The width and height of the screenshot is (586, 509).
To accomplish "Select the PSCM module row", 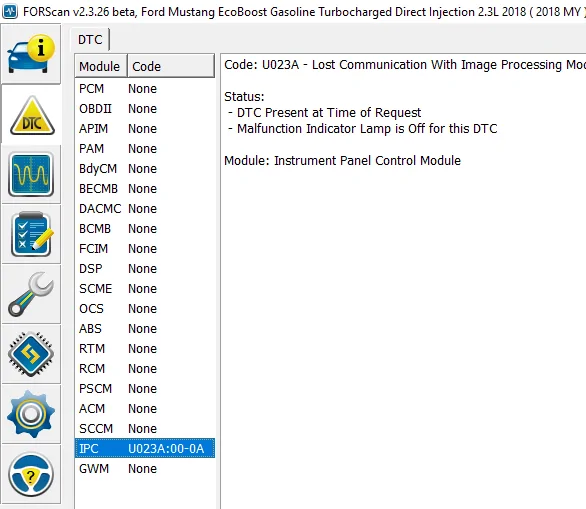I will click(x=145, y=388).
